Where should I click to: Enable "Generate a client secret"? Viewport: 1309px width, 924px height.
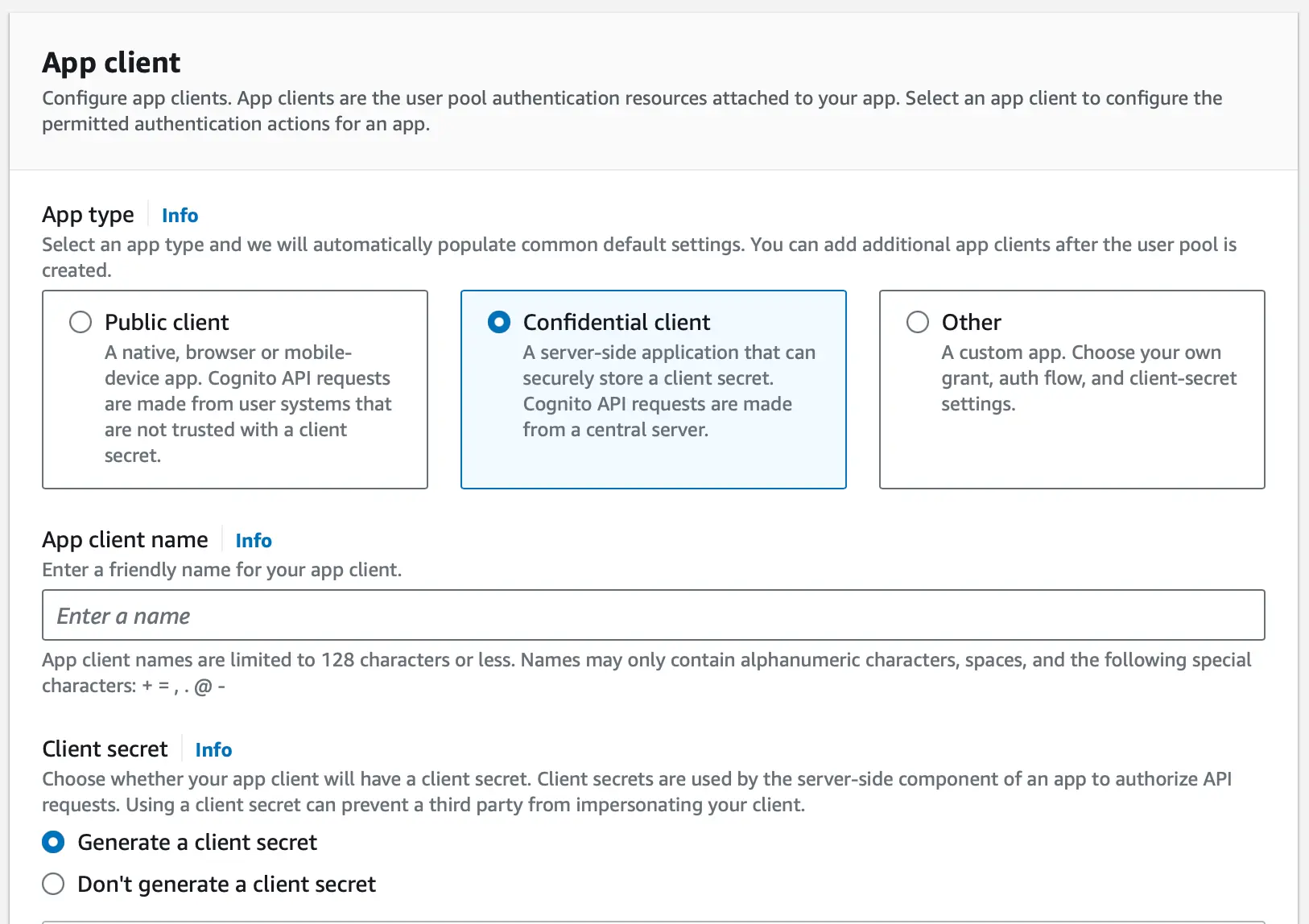52,842
